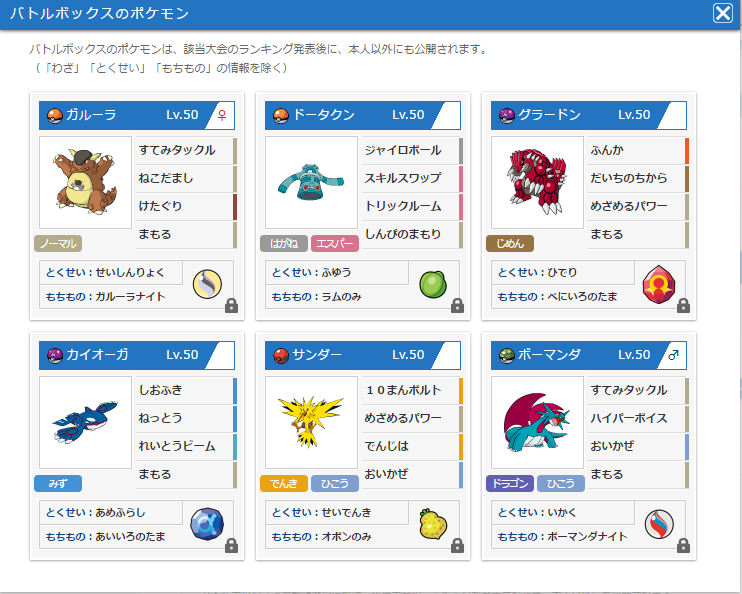Click the みず type badge
The image size is (742, 594).
[58, 483]
